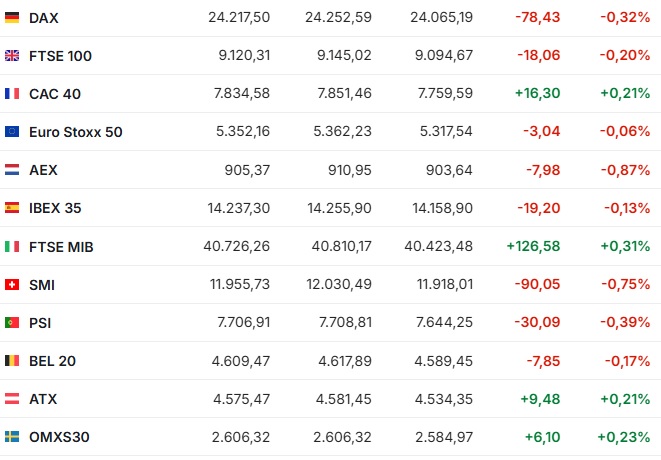Viewport: 661px width, 460px height.
Task: Open the FTSE 100 index link
Action: click(x=60, y=56)
